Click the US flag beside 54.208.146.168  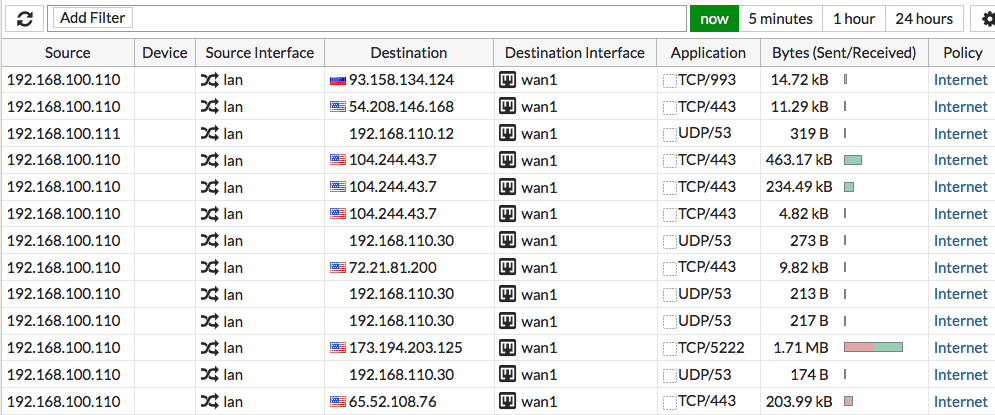[x=338, y=107]
